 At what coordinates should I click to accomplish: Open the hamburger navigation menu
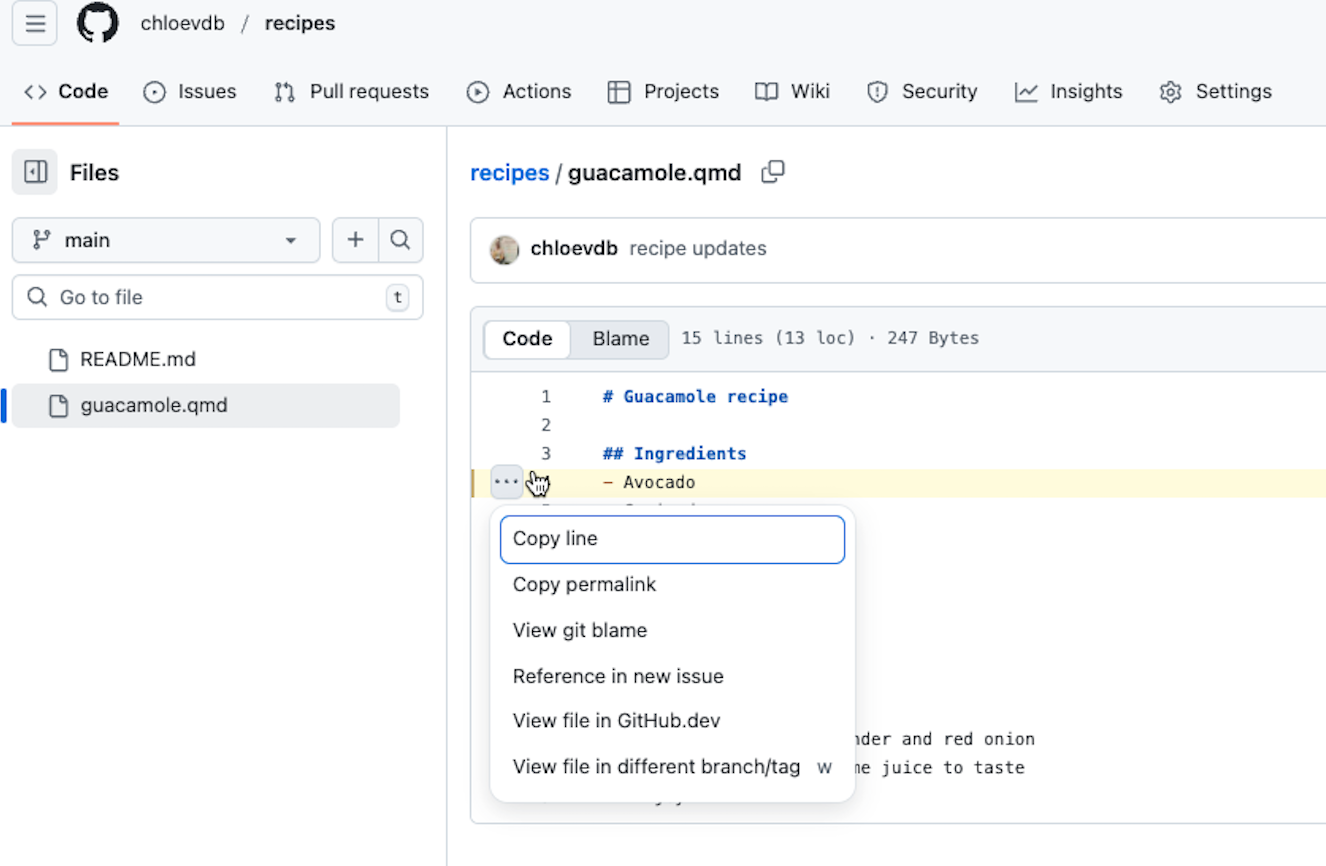click(35, 24)
